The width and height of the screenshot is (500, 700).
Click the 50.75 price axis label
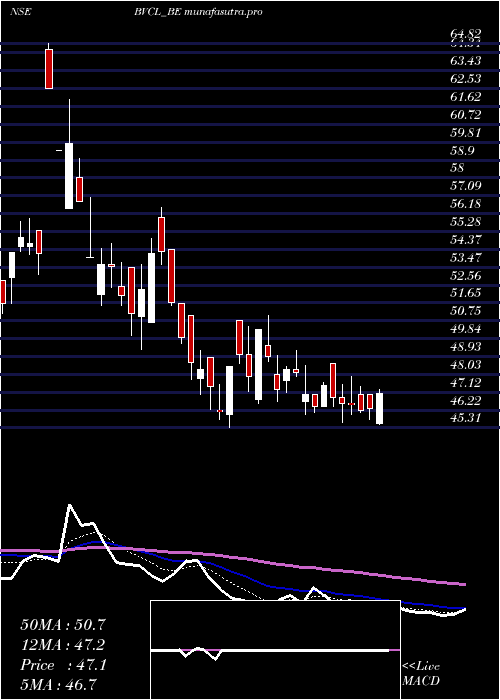[x=466, y=311]
